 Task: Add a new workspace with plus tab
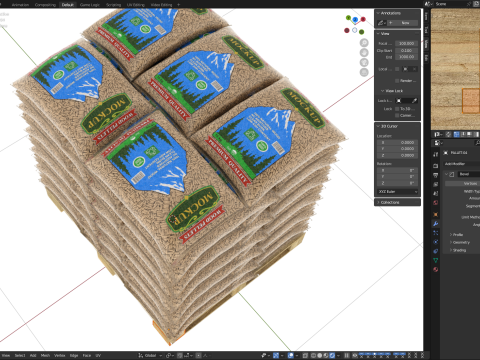pos(178,5)
